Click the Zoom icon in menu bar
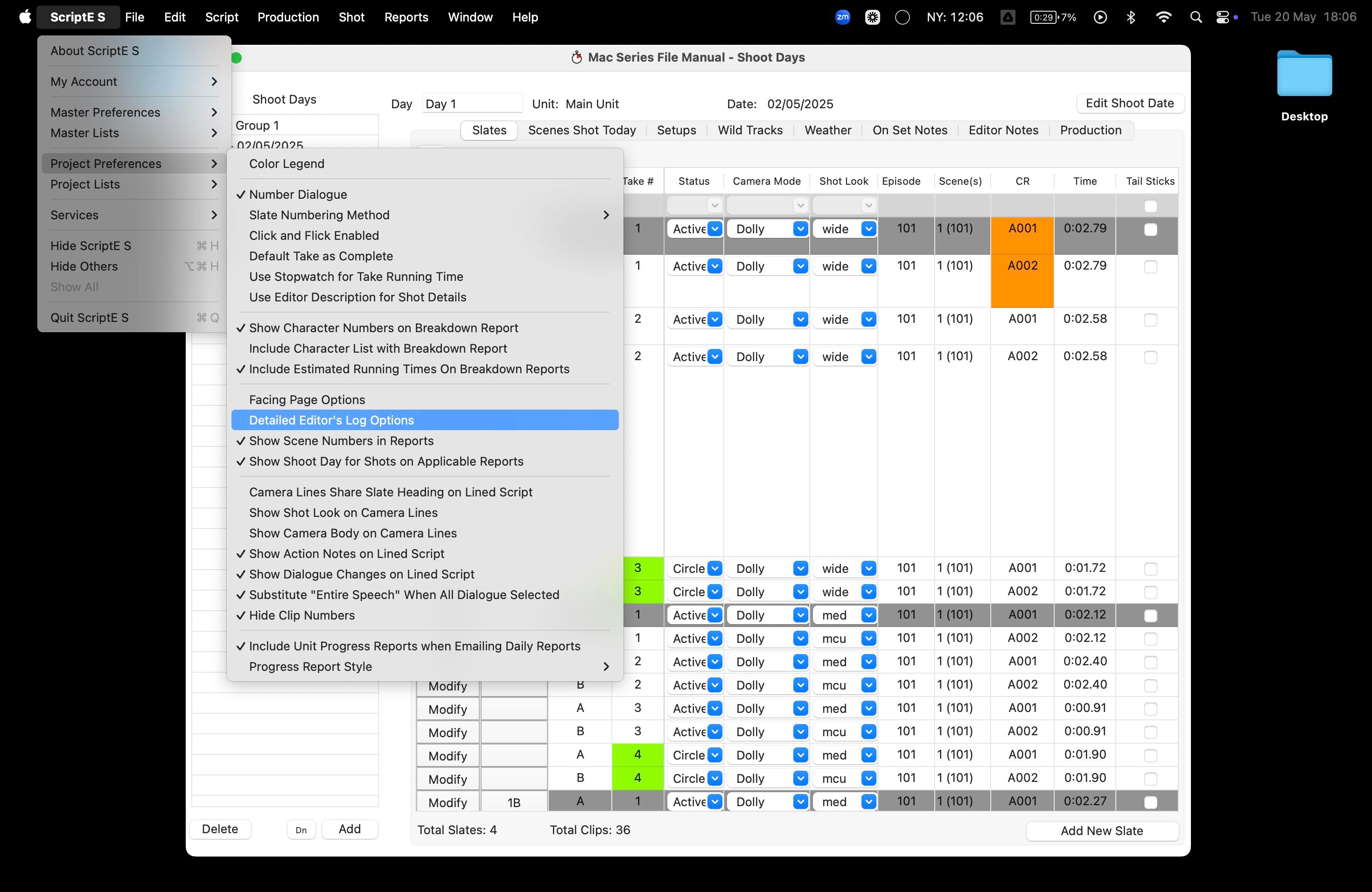 [842, 17]
